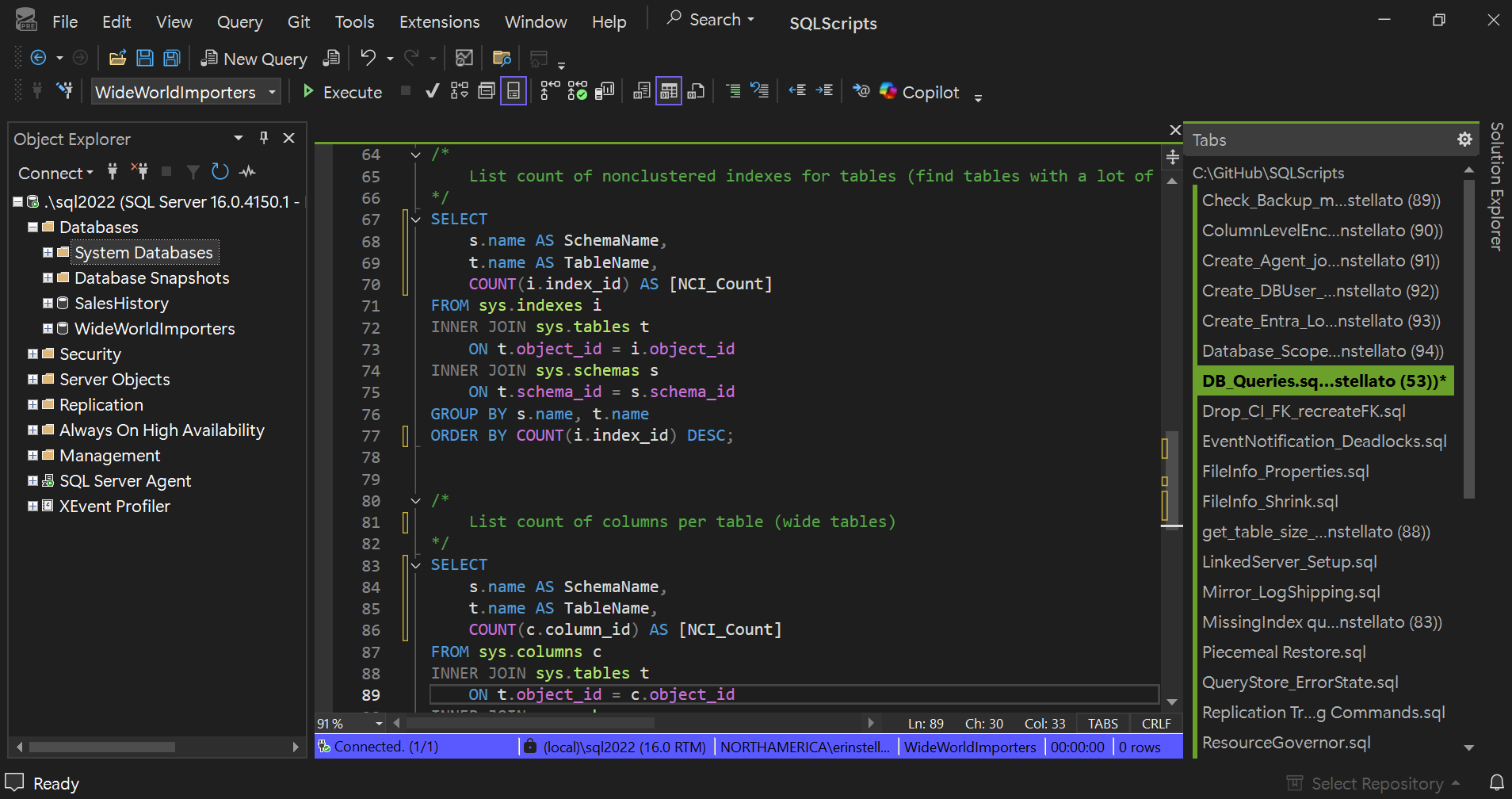Switch to the FileInfo_Shrink.sql tab
The height and width of the screenshot is (799, 1512).
tap(1270, 502)
